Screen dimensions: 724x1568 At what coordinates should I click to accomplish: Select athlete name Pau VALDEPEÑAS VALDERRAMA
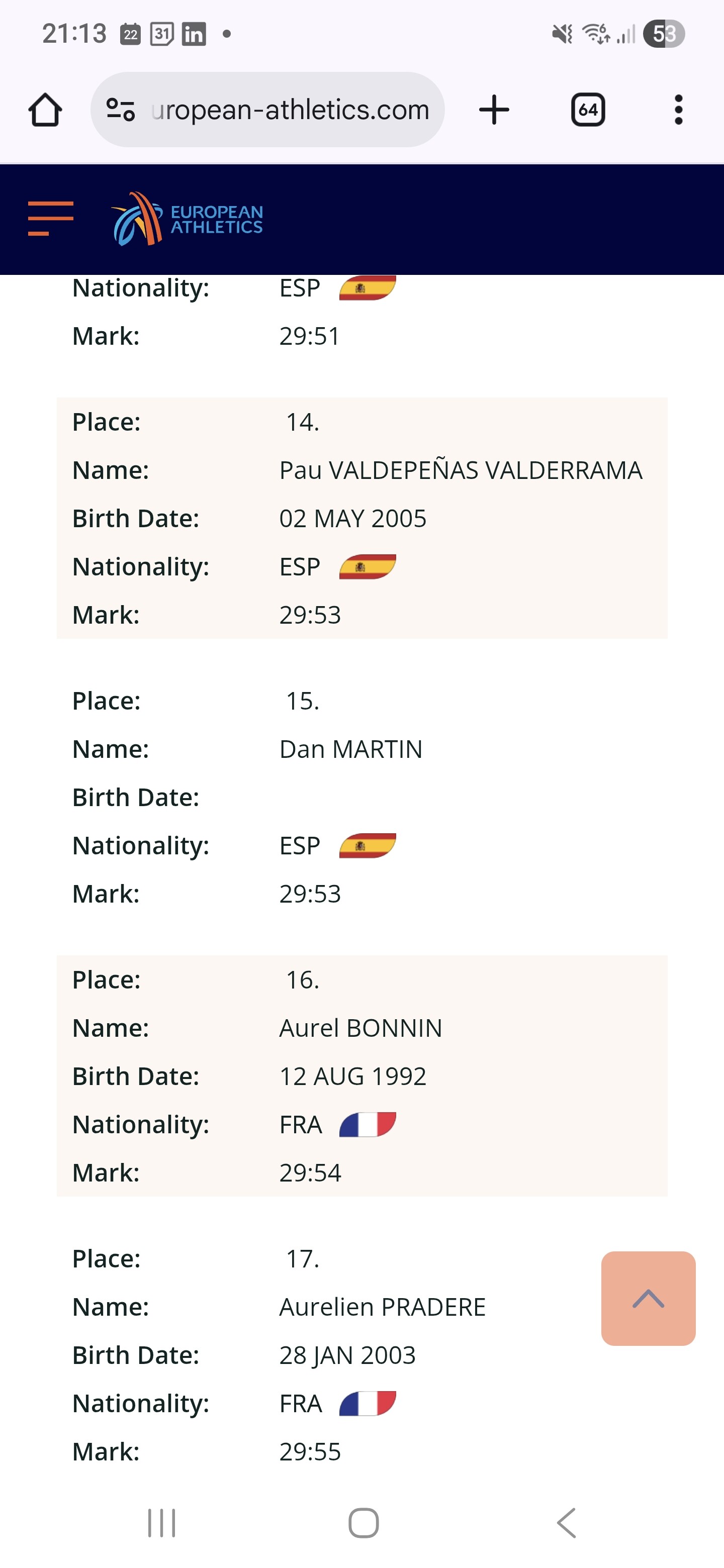[461, 470]
